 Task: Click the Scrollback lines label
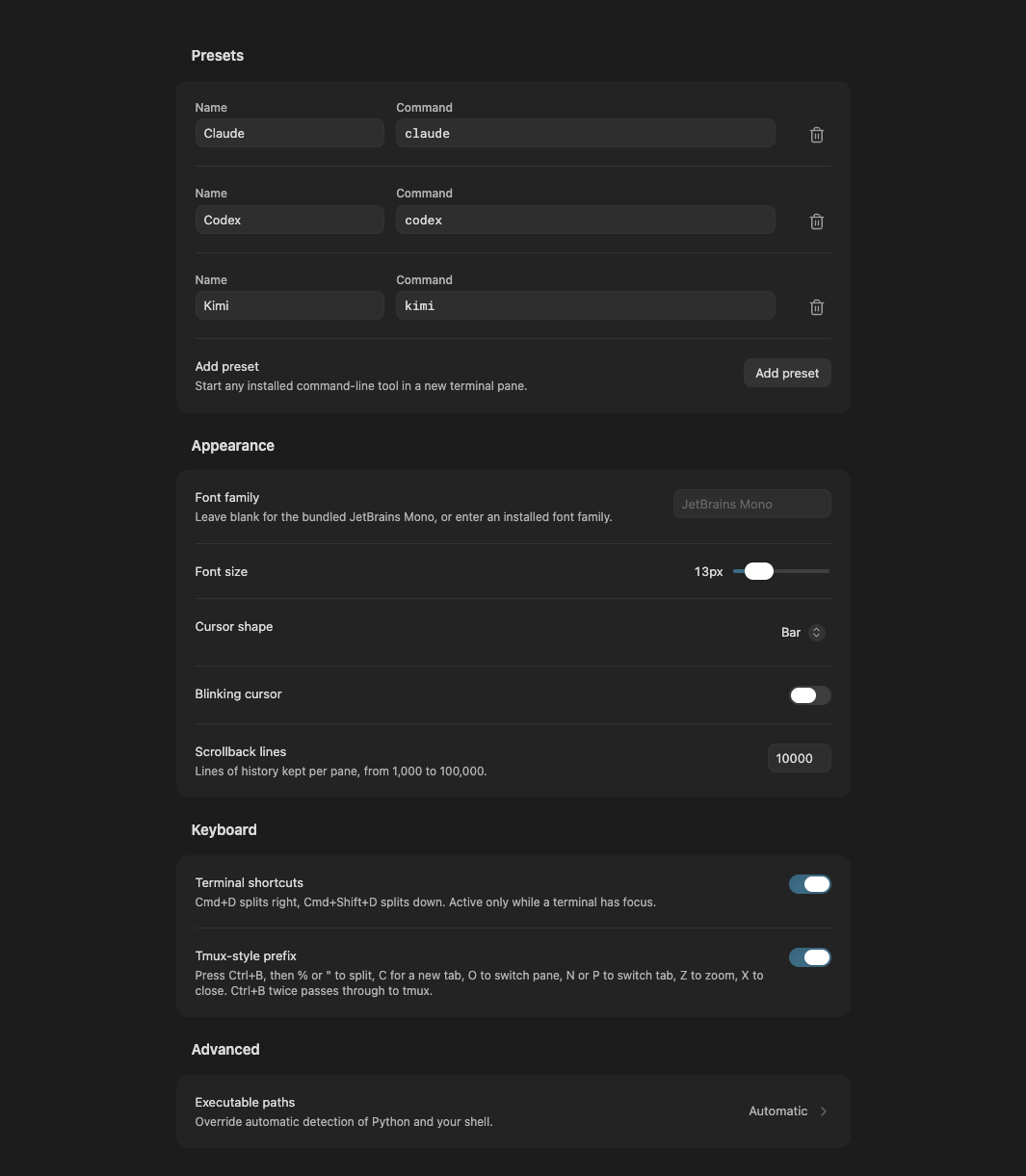241,752
